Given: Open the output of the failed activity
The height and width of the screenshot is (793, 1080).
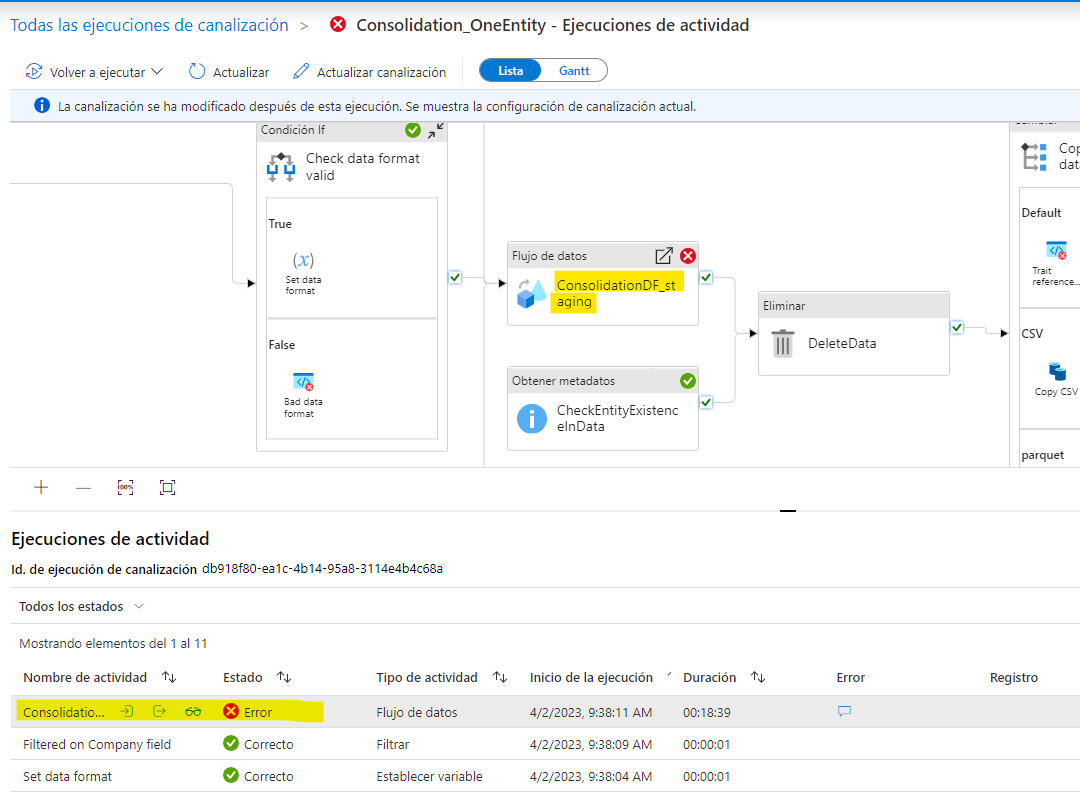Looking at the screenshot, I should pyautogui.click(x=160, y=711).
